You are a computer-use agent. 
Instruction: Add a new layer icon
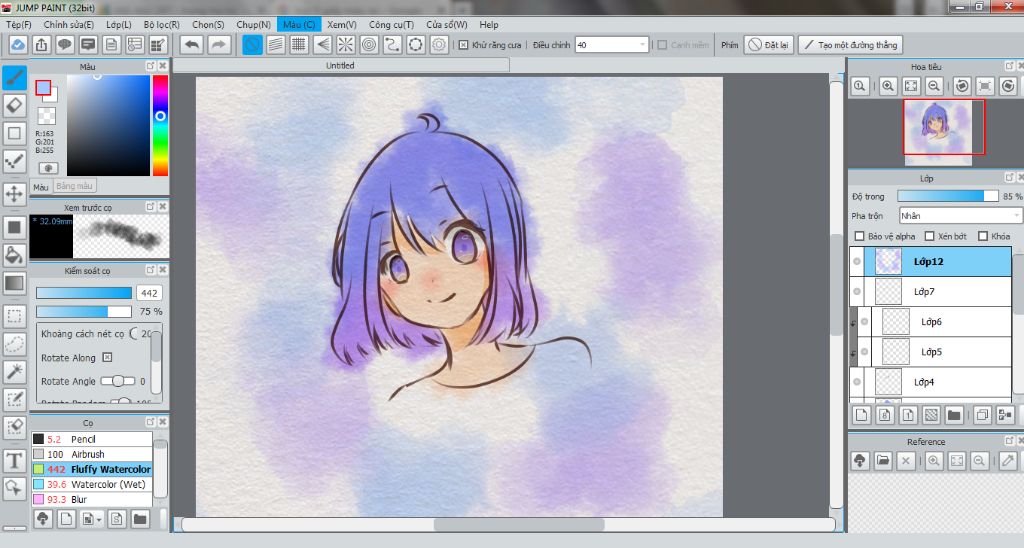(862, 415)
